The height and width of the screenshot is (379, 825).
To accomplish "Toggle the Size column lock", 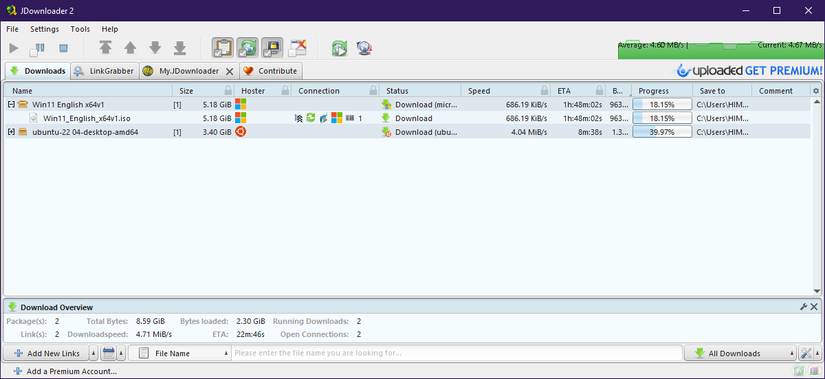I will pos(228,91).
